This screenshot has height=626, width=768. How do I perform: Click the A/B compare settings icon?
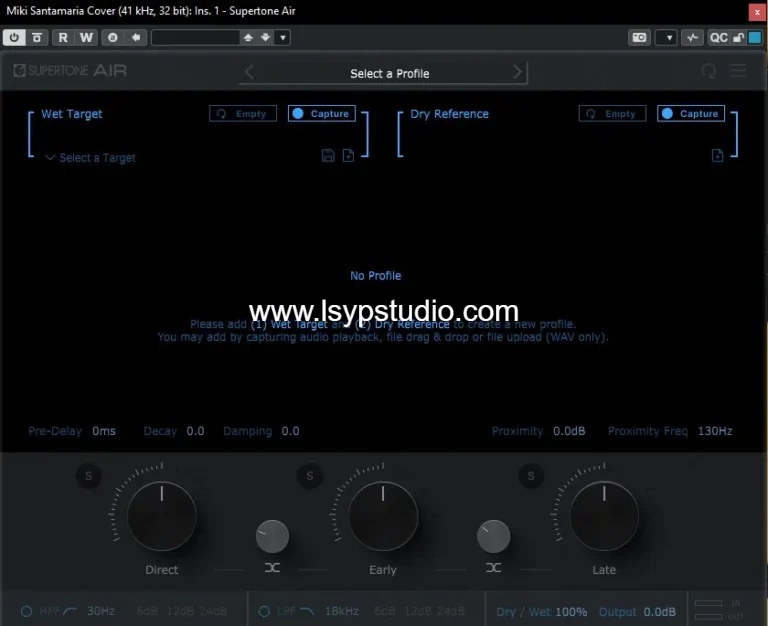coord(37,37)
